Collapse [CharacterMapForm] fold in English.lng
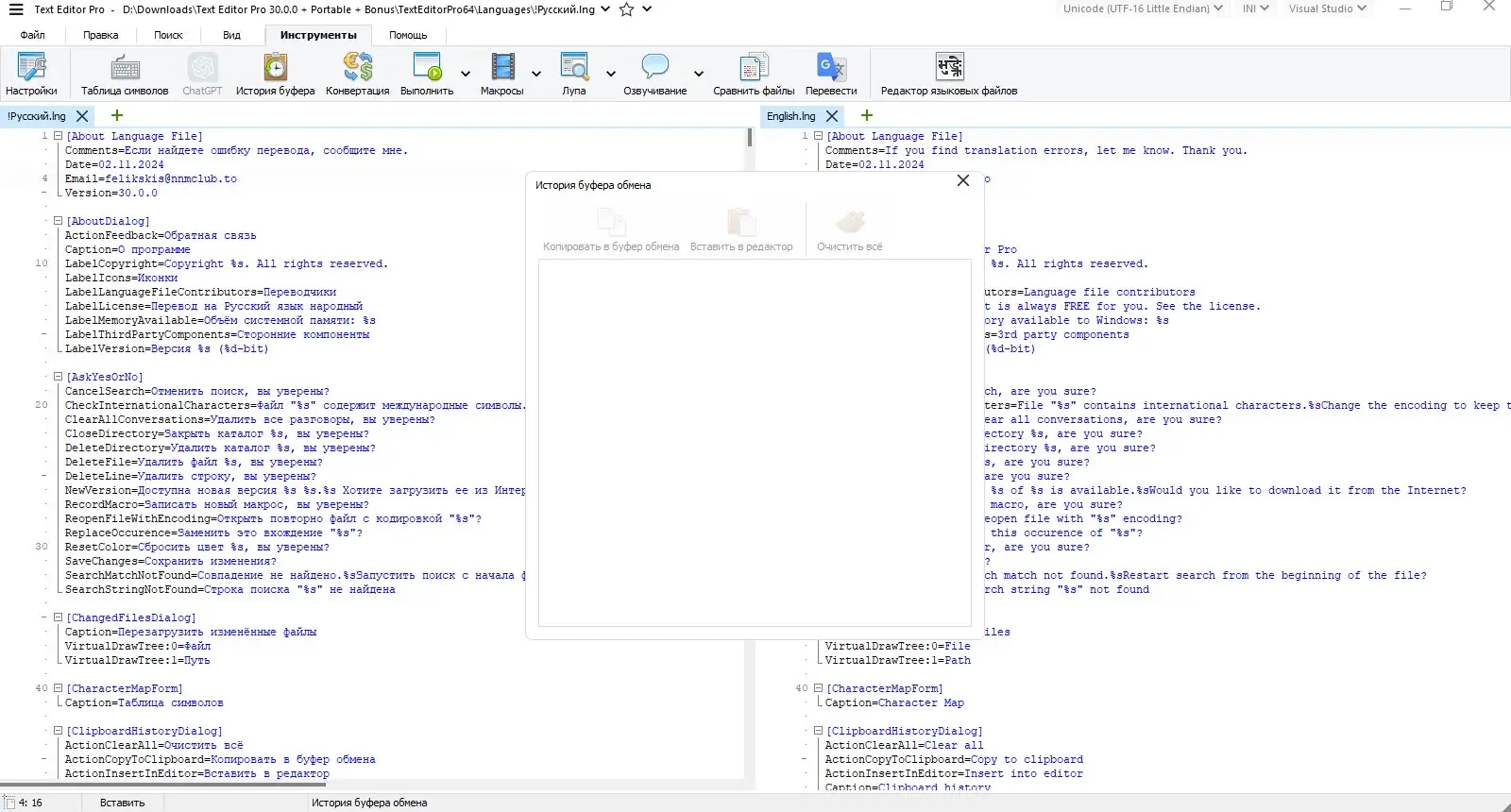Image resolution: width=1511 pixels, height=812 pixels. tap(818, 688)
